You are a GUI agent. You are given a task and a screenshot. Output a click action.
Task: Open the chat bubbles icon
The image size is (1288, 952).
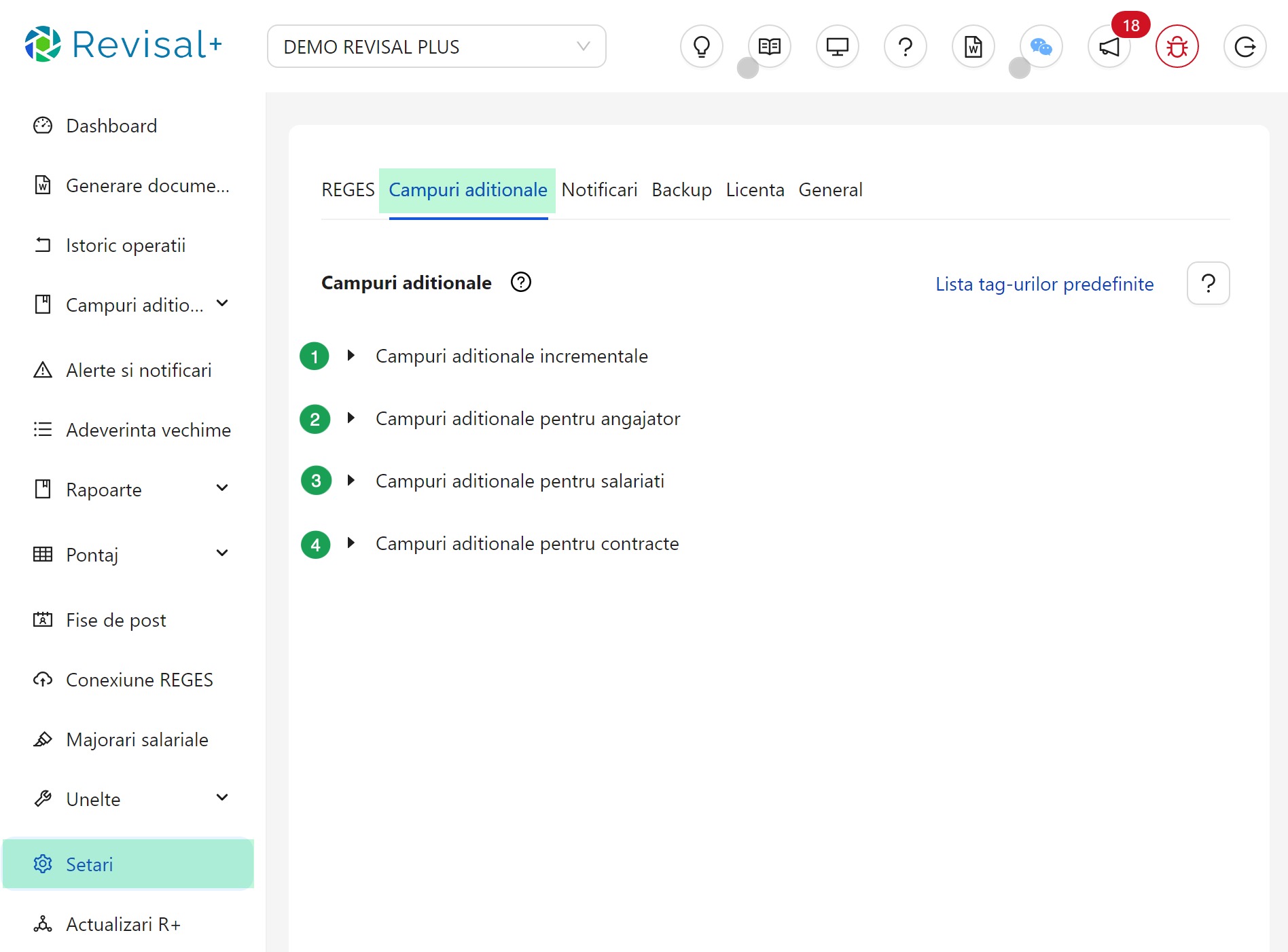[1041, 47]
